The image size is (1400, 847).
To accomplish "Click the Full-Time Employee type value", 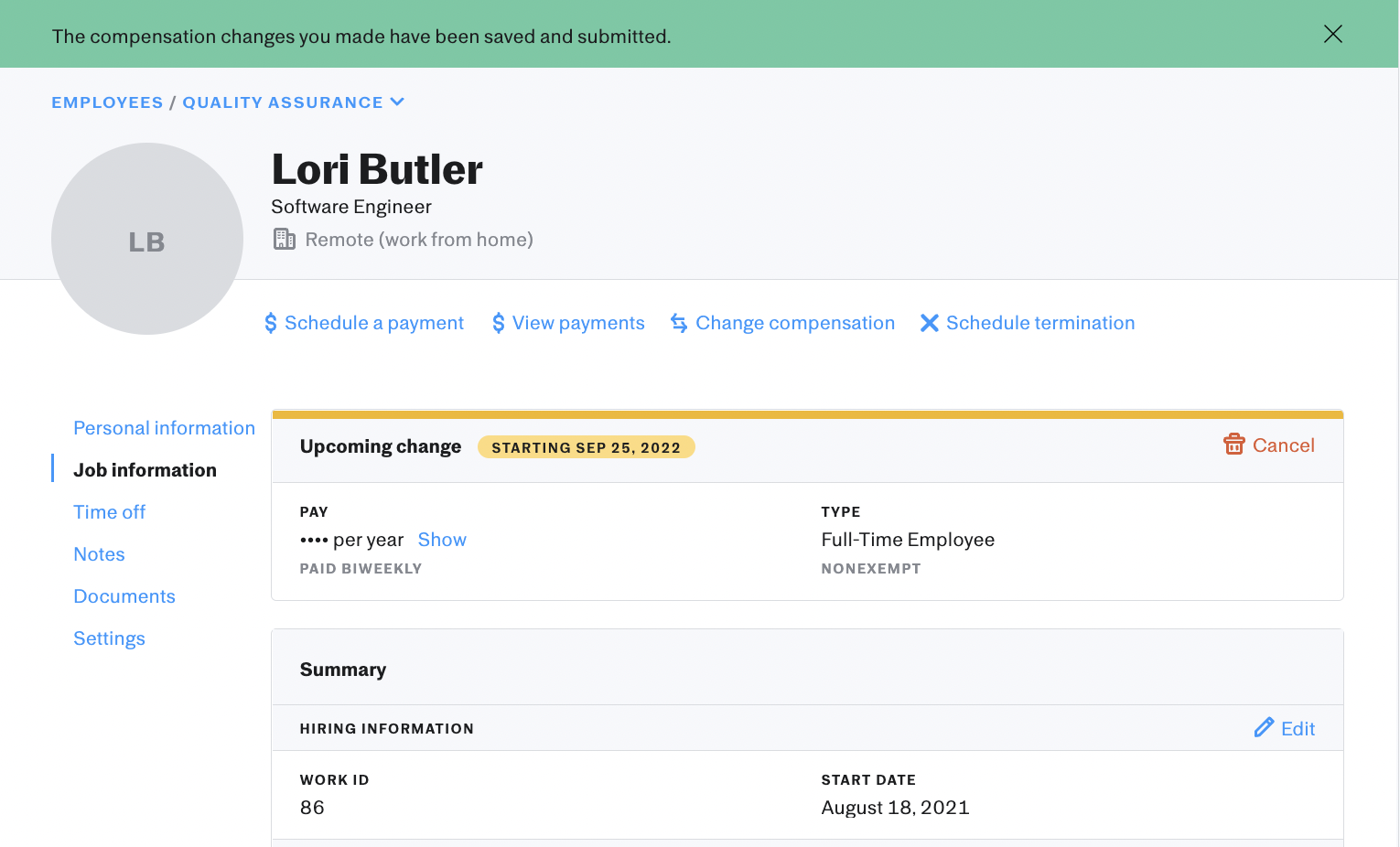I will click(908, 540).
